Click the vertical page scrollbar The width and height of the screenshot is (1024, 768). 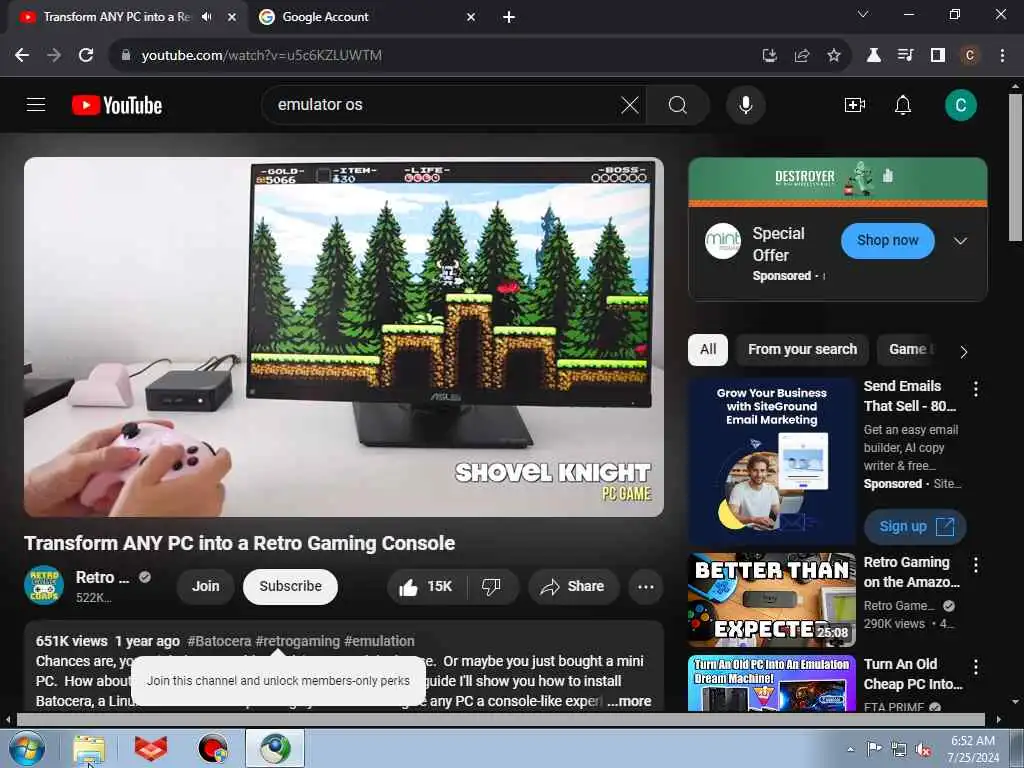1015,167
